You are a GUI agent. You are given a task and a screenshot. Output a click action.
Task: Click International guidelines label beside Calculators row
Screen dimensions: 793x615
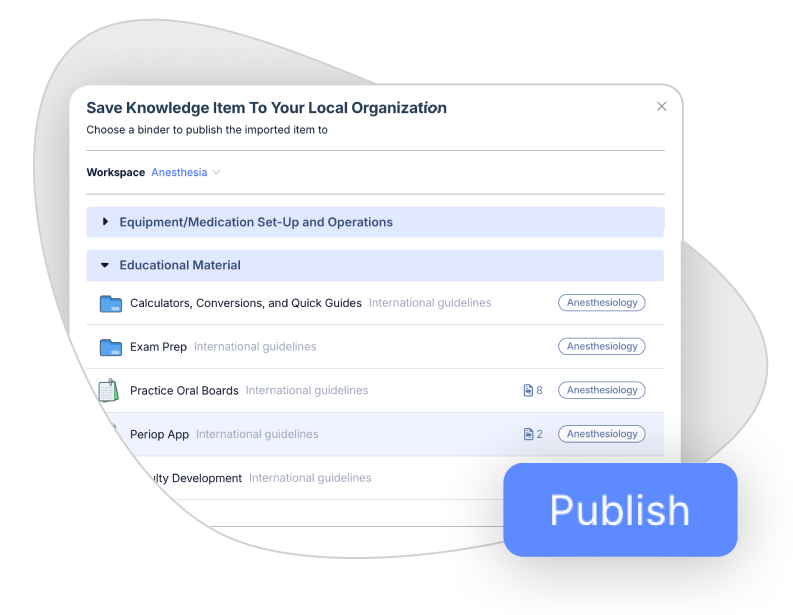[x=430, y=303]
